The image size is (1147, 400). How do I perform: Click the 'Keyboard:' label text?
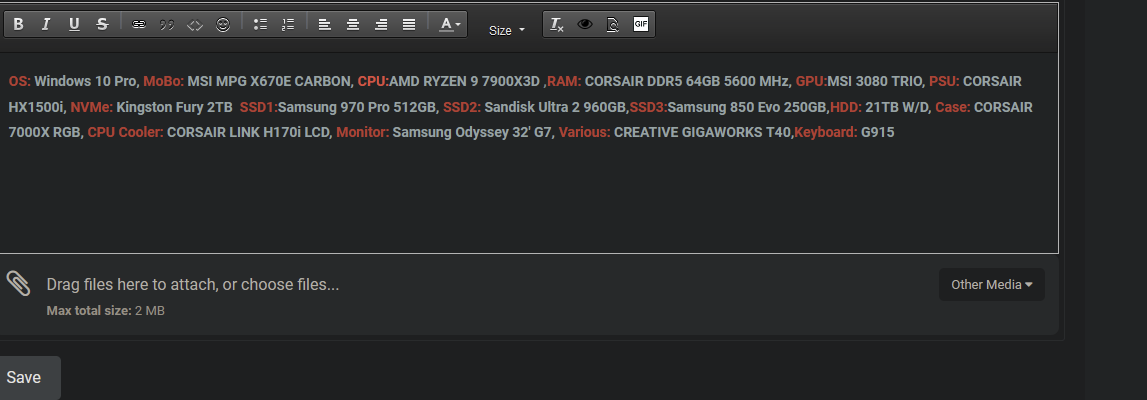(x=826, y=133)
